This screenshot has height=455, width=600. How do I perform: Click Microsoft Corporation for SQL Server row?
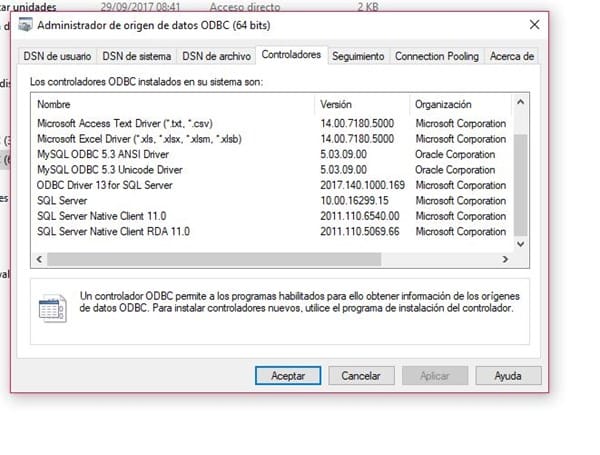click(x=461, y=201)
